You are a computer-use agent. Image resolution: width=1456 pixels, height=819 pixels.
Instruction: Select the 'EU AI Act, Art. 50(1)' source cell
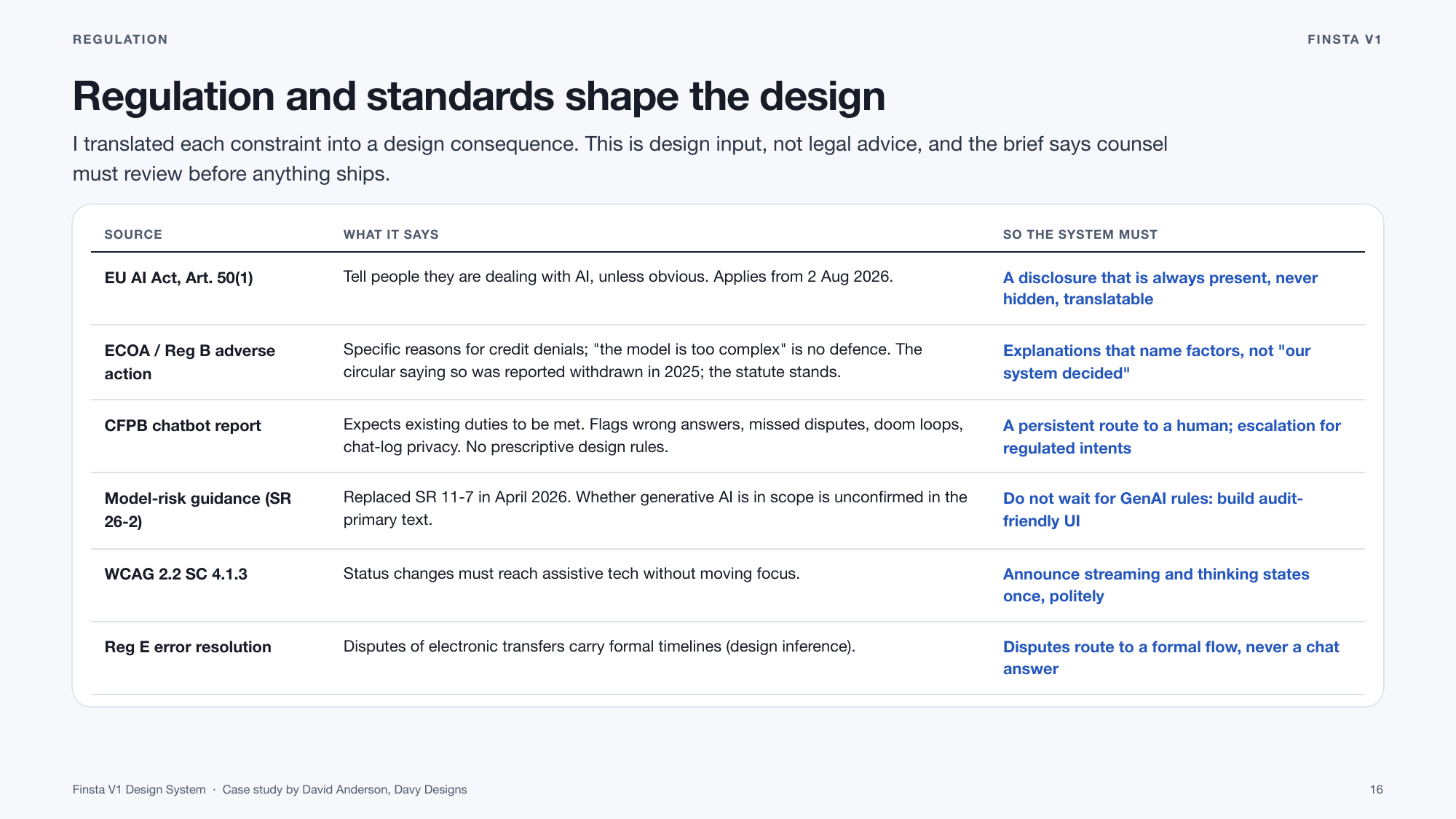[x=178, y=278]
